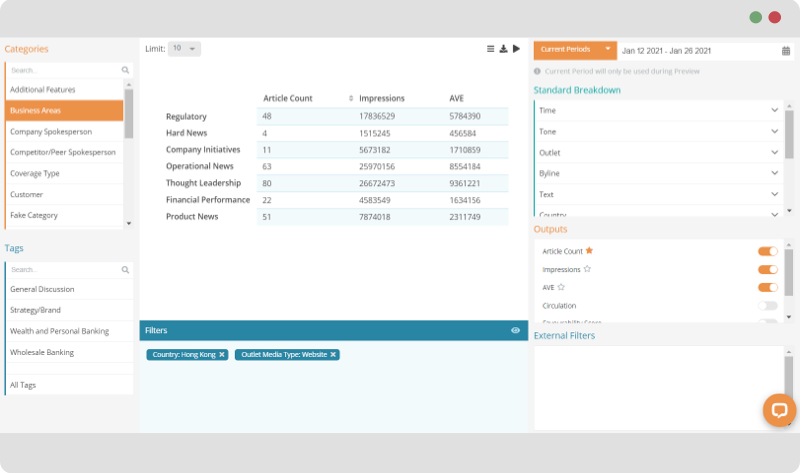This screenshot has height=473, width=801.
Task: Expand the Byline breakdown section
Action: (x=775, y=173)
